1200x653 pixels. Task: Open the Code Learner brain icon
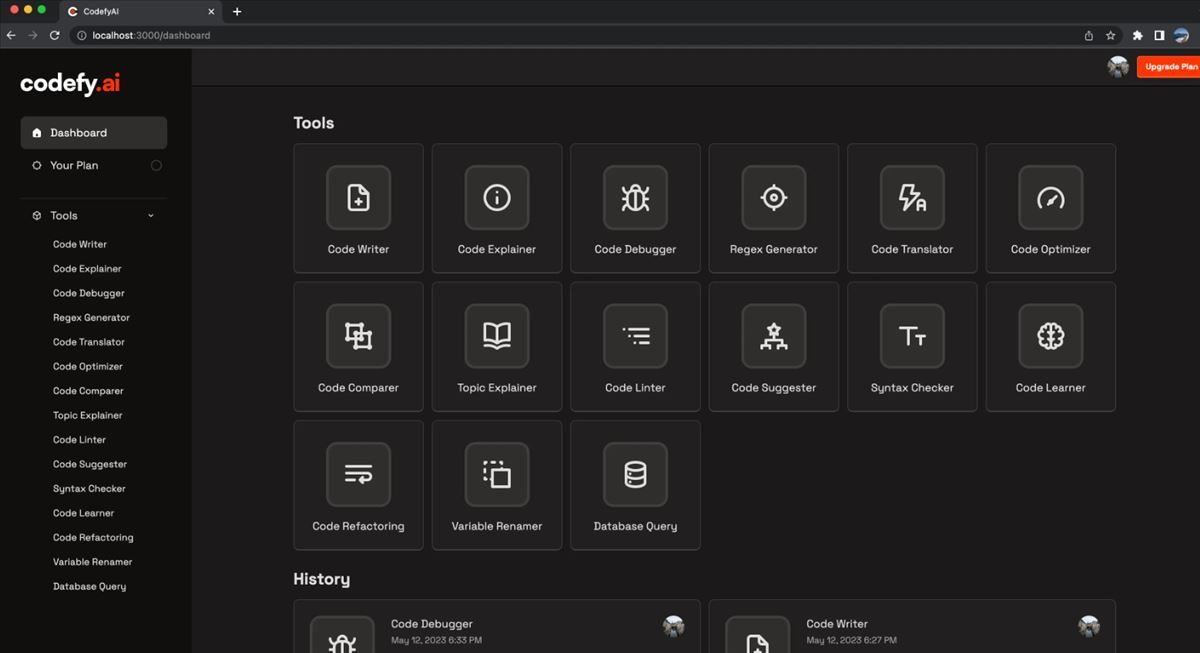pyautogui.click(x=1050, y=336)
